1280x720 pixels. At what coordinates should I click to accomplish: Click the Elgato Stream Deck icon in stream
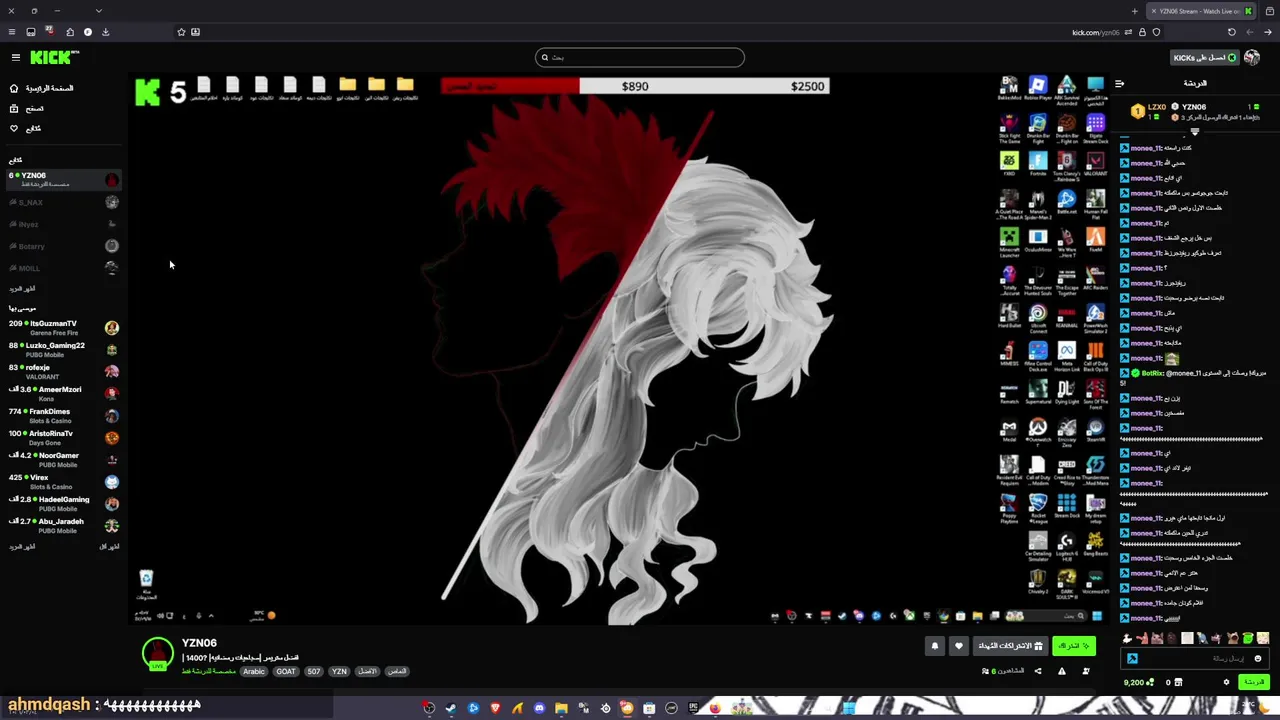click(x=1096, y=127)
